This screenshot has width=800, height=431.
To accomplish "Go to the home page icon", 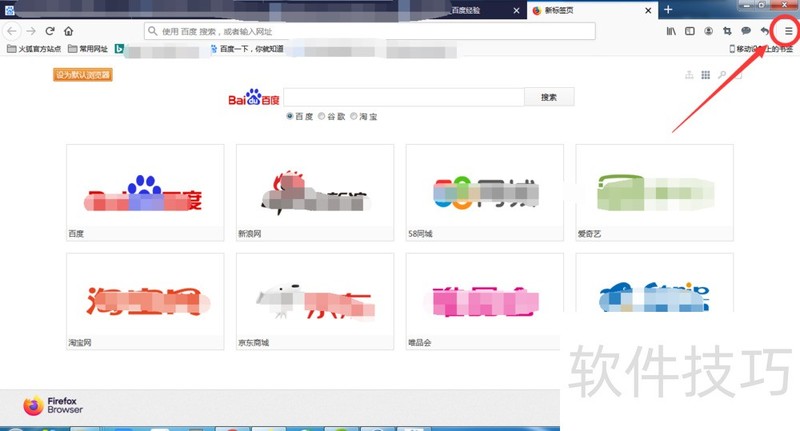I will 68,31.
